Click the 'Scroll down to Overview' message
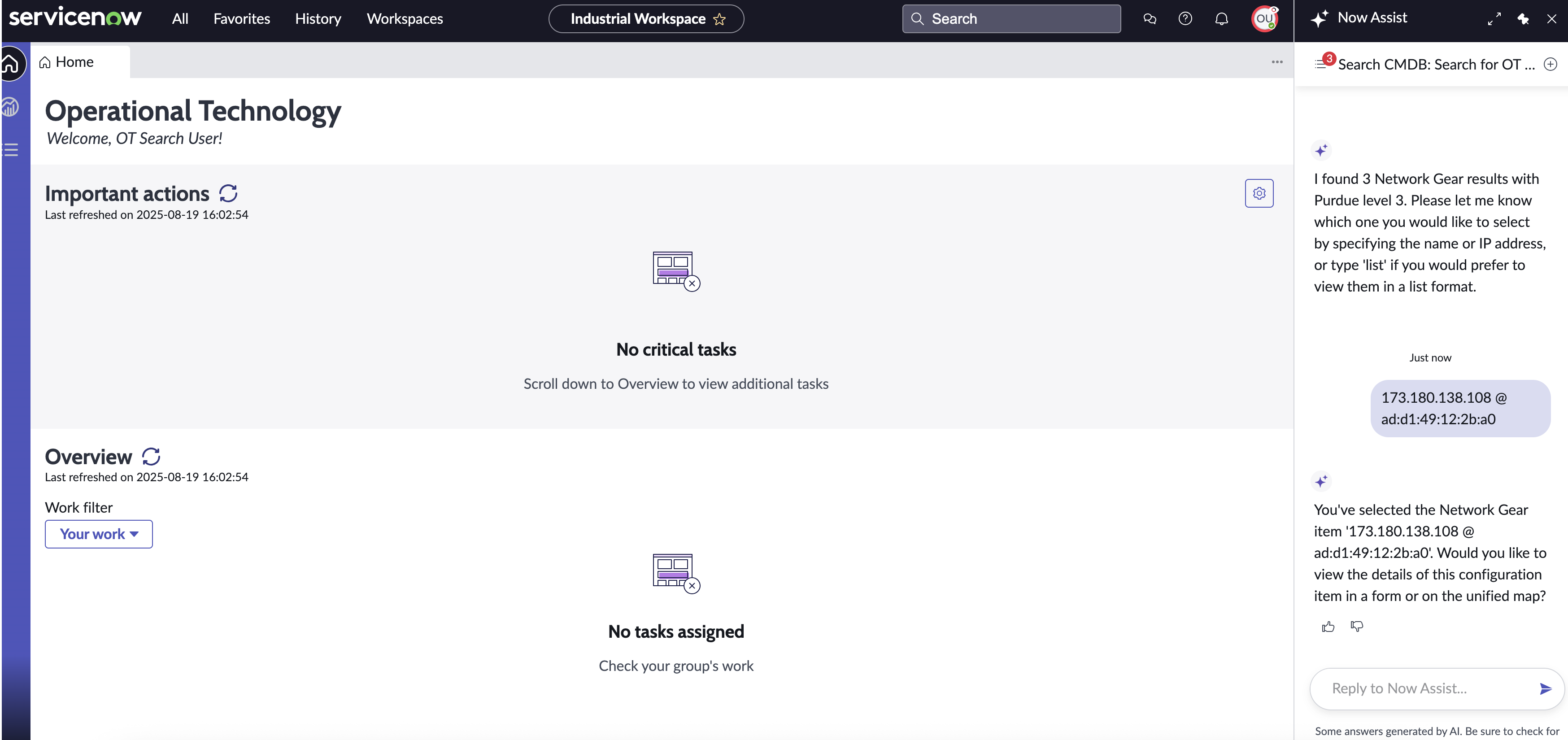This screenshot has height=740, width=1568. point(675,384)
